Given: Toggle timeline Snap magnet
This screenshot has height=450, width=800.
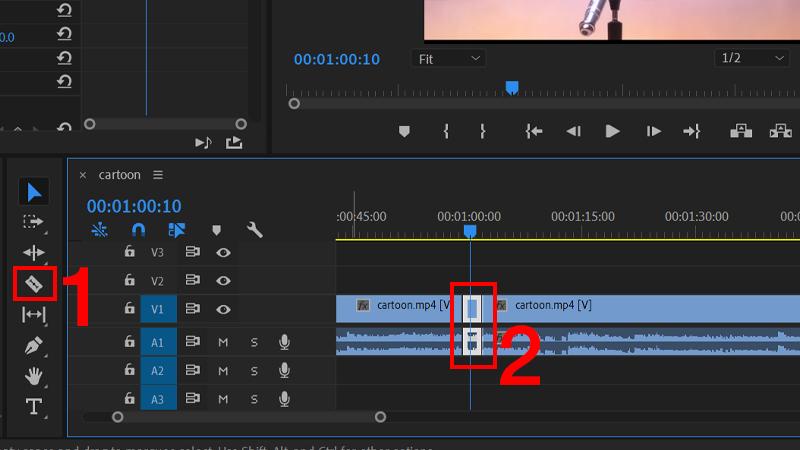Looking at the screenshot, I should point(138,230).
